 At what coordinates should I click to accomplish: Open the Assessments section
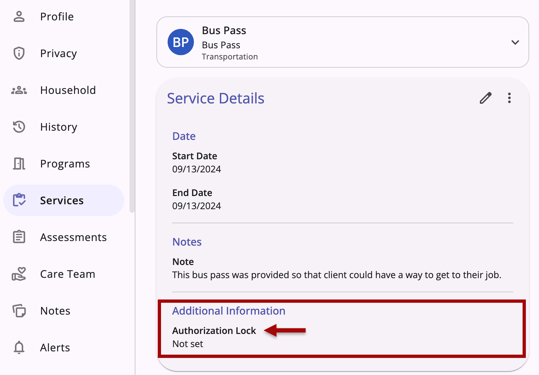(64, 237)
